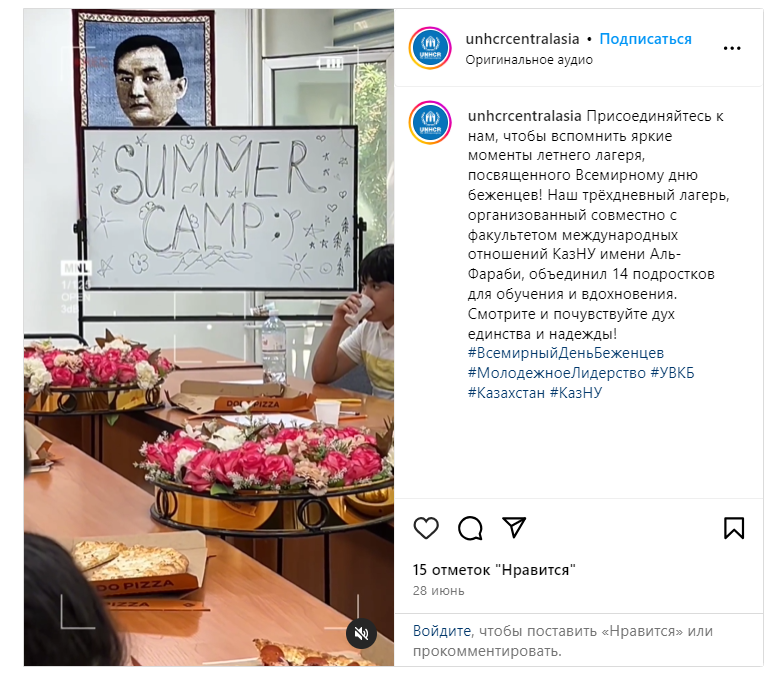Unmute the video with the speaker icon
The height and width of the screenshot is (687, 783).
tap(361, 634)
